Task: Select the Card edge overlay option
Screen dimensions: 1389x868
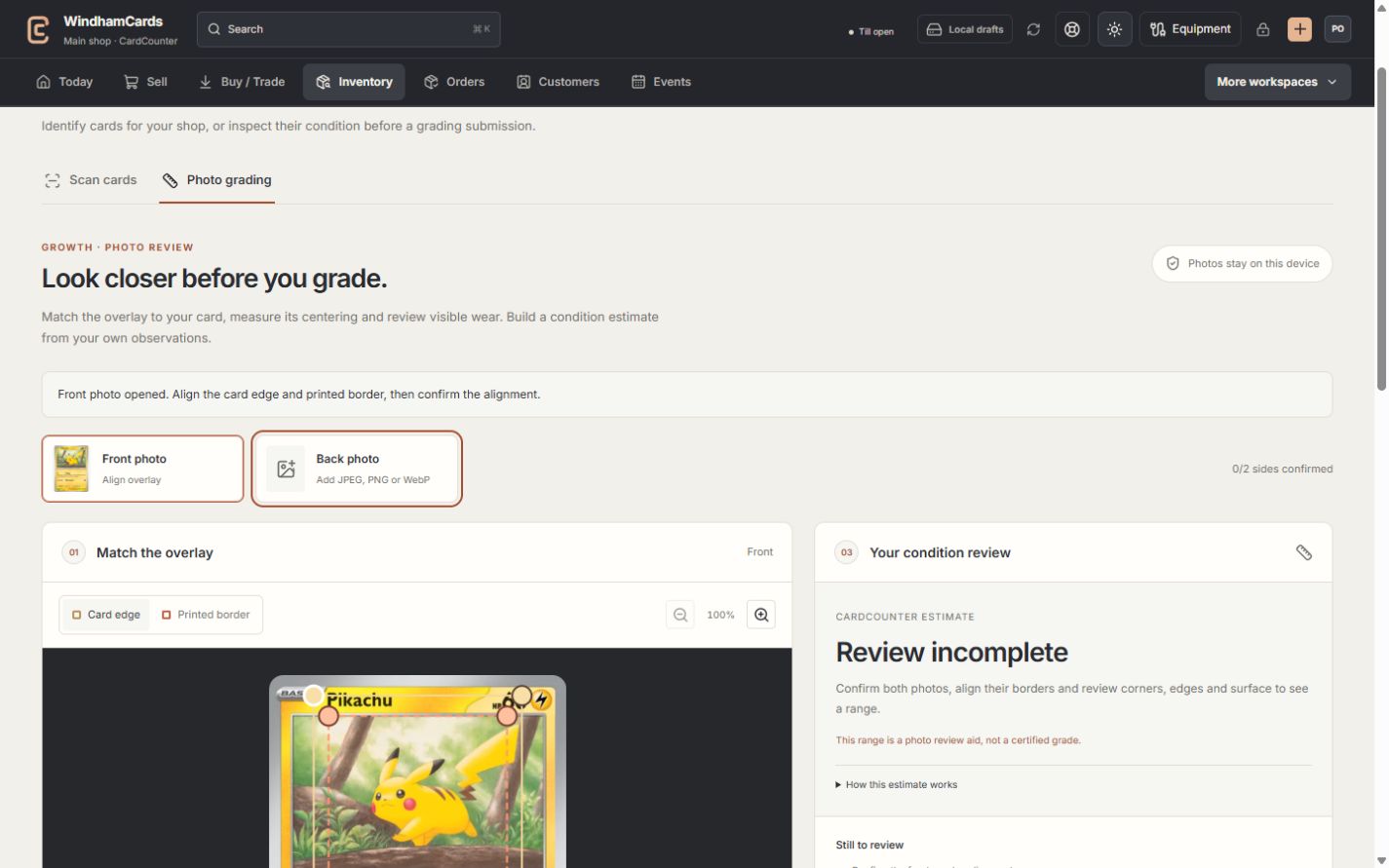Action: click(106, 615)
